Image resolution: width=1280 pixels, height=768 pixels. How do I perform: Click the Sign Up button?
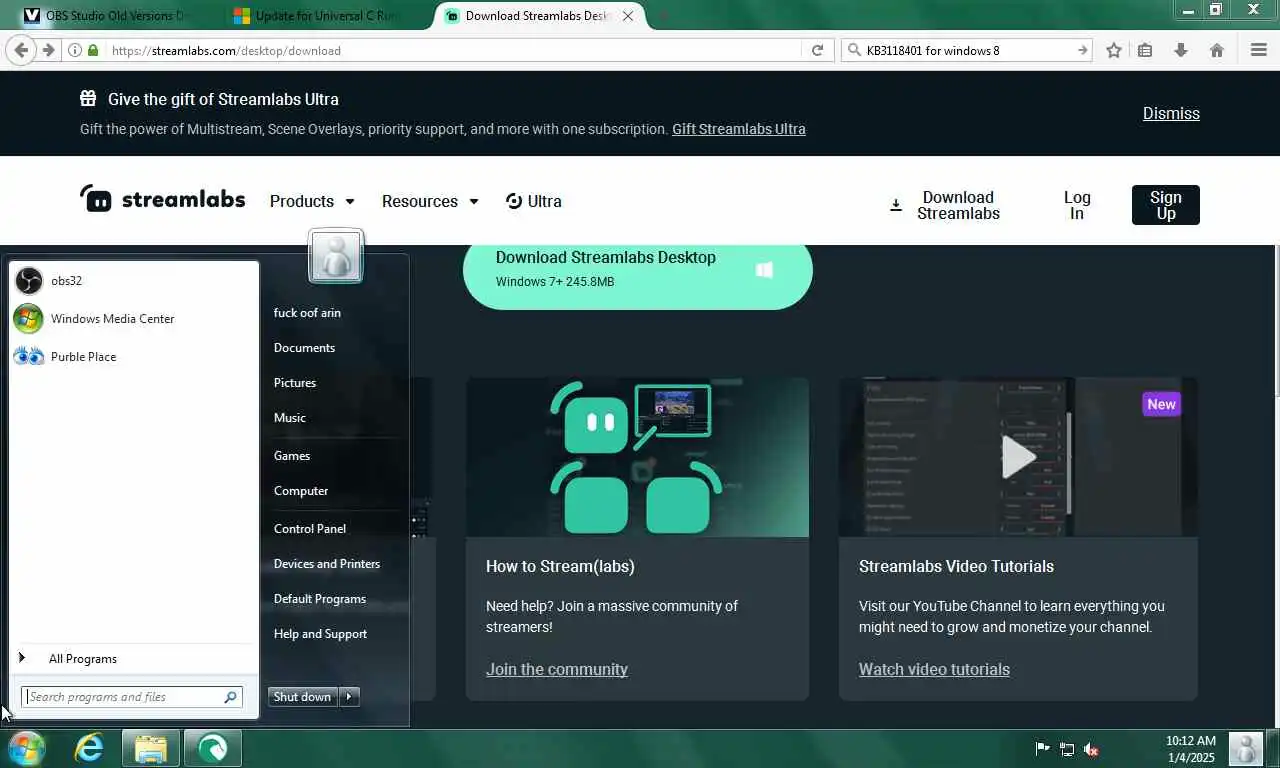click(1166, 205)
